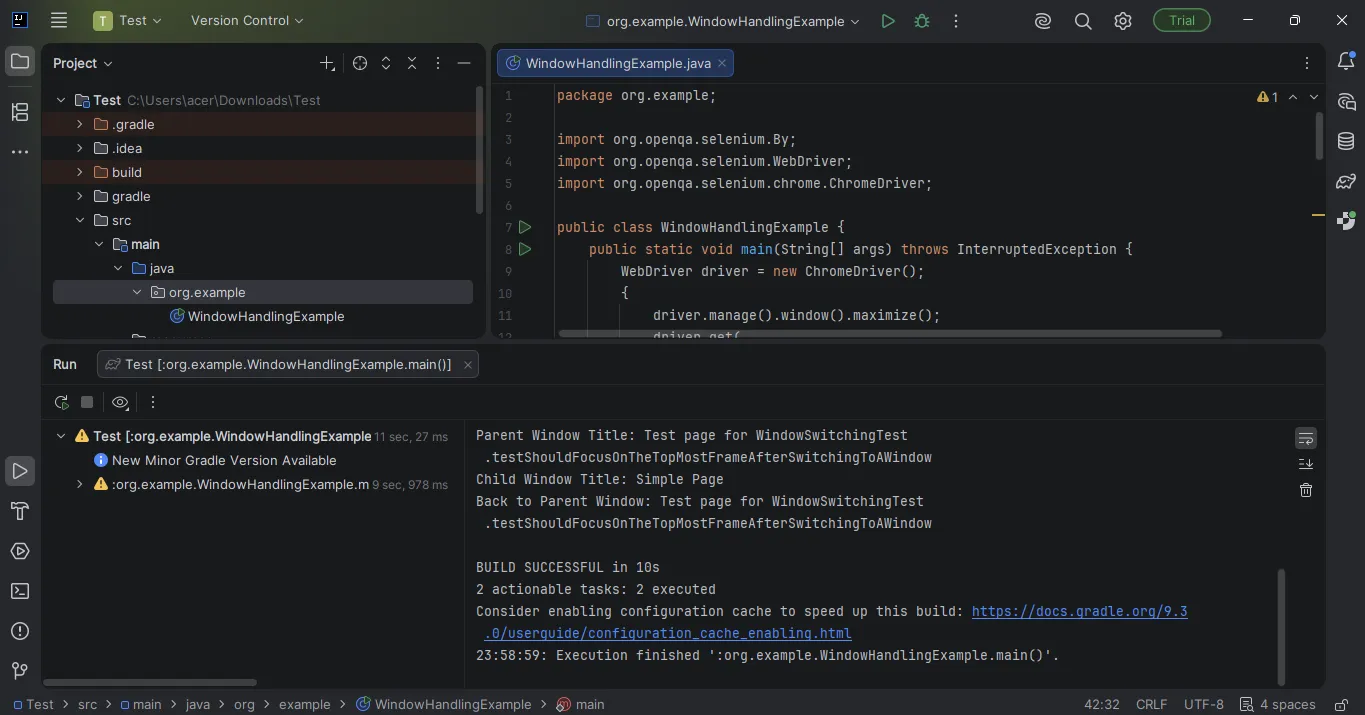This screenshot has width=1365, height=715.
Task: Toggle the eye view options in Run
Action: [x=120, y=402]
